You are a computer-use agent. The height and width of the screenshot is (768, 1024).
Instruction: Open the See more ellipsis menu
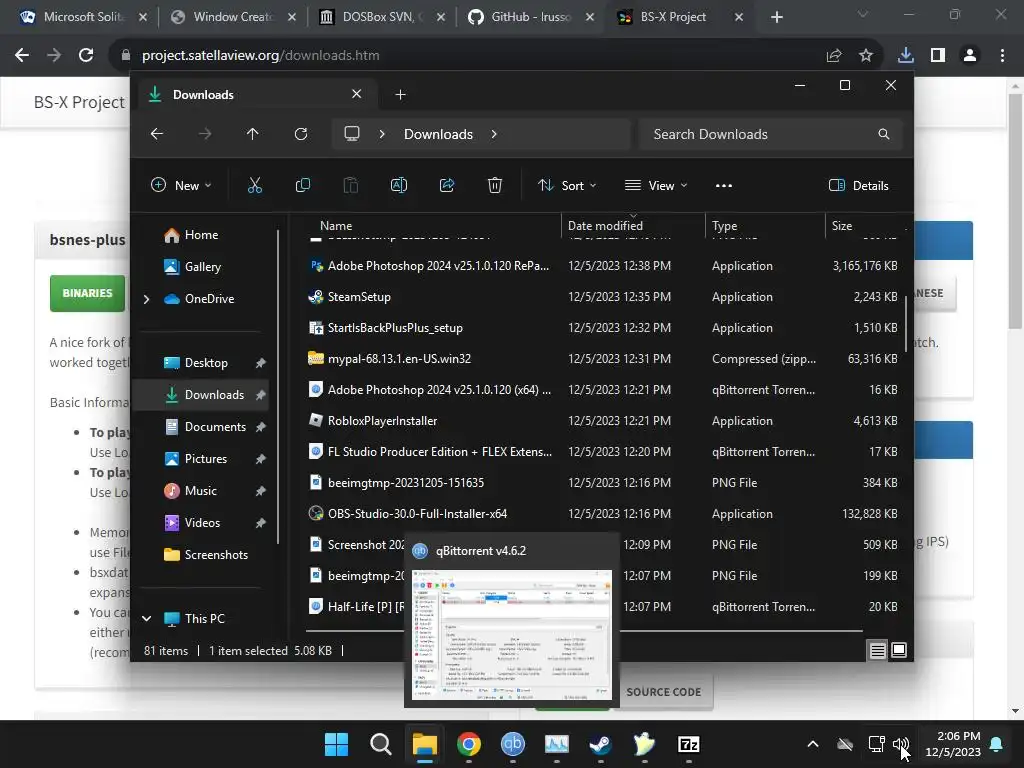(724, 185)
